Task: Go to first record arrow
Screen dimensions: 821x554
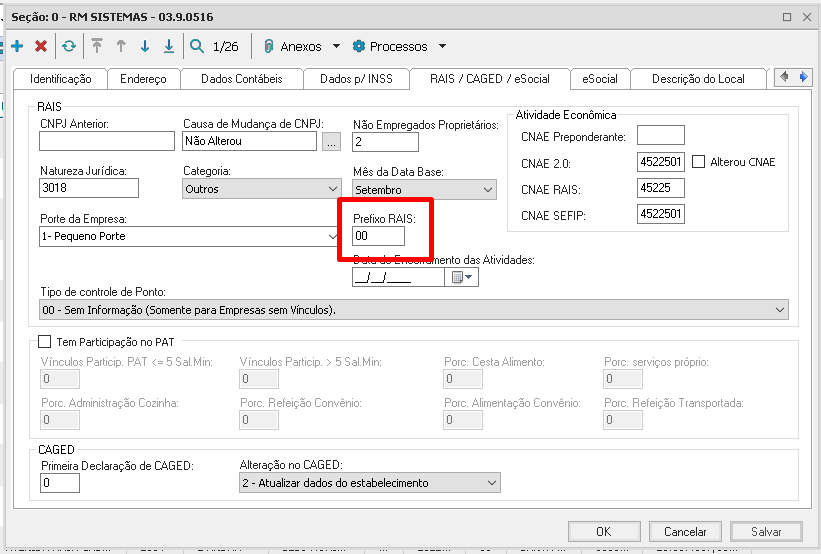Action: pos(97,46)
